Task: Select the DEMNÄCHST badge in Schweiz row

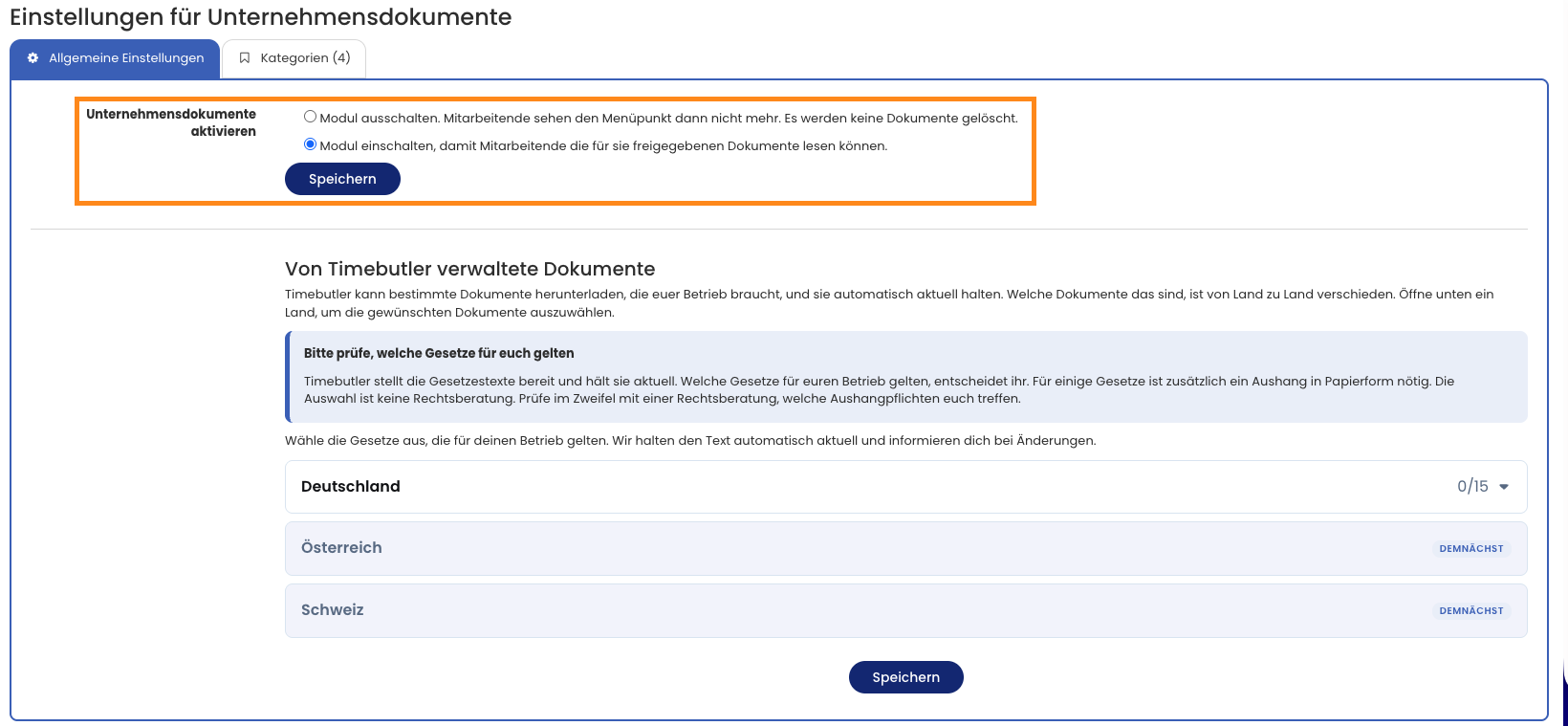Action: pos(1471,611)
